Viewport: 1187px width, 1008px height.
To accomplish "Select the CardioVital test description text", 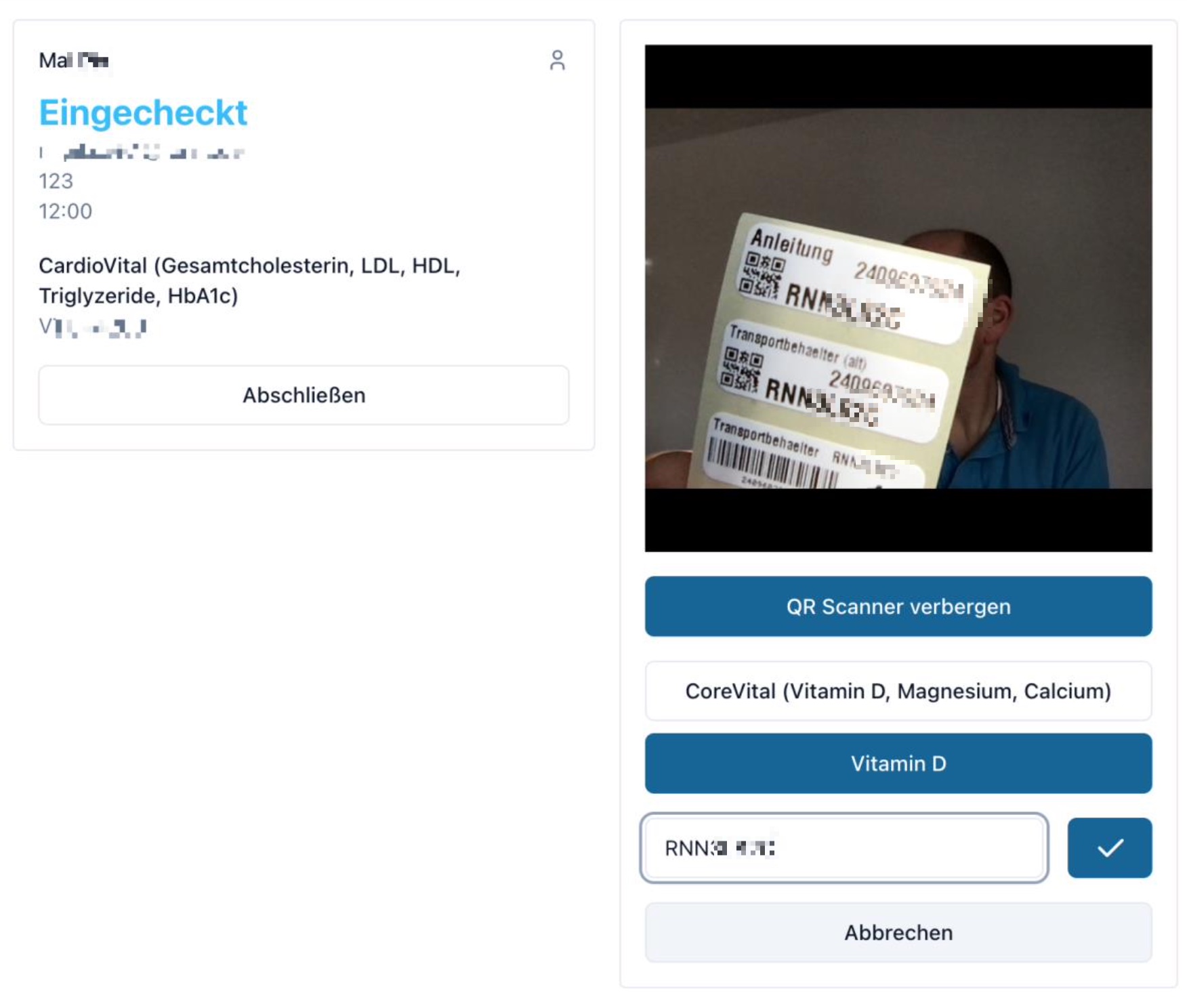I will pyautogui.click(x=249, y=280).
